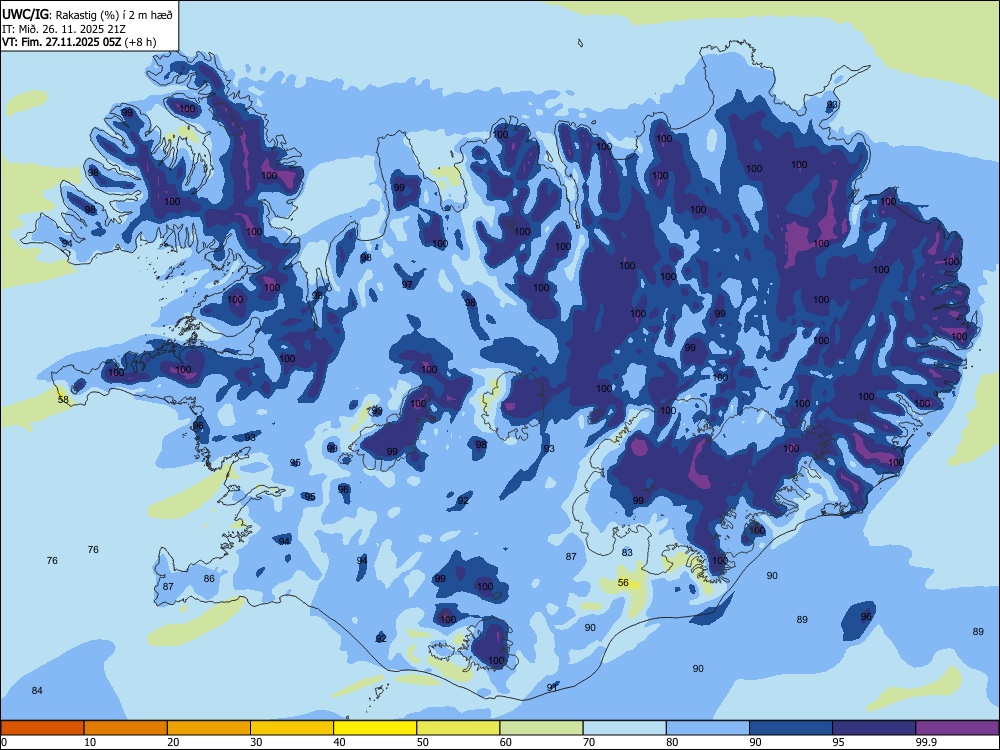
Task: Pick the light green 60–70 legend swatch
Action: click(541, 728)
